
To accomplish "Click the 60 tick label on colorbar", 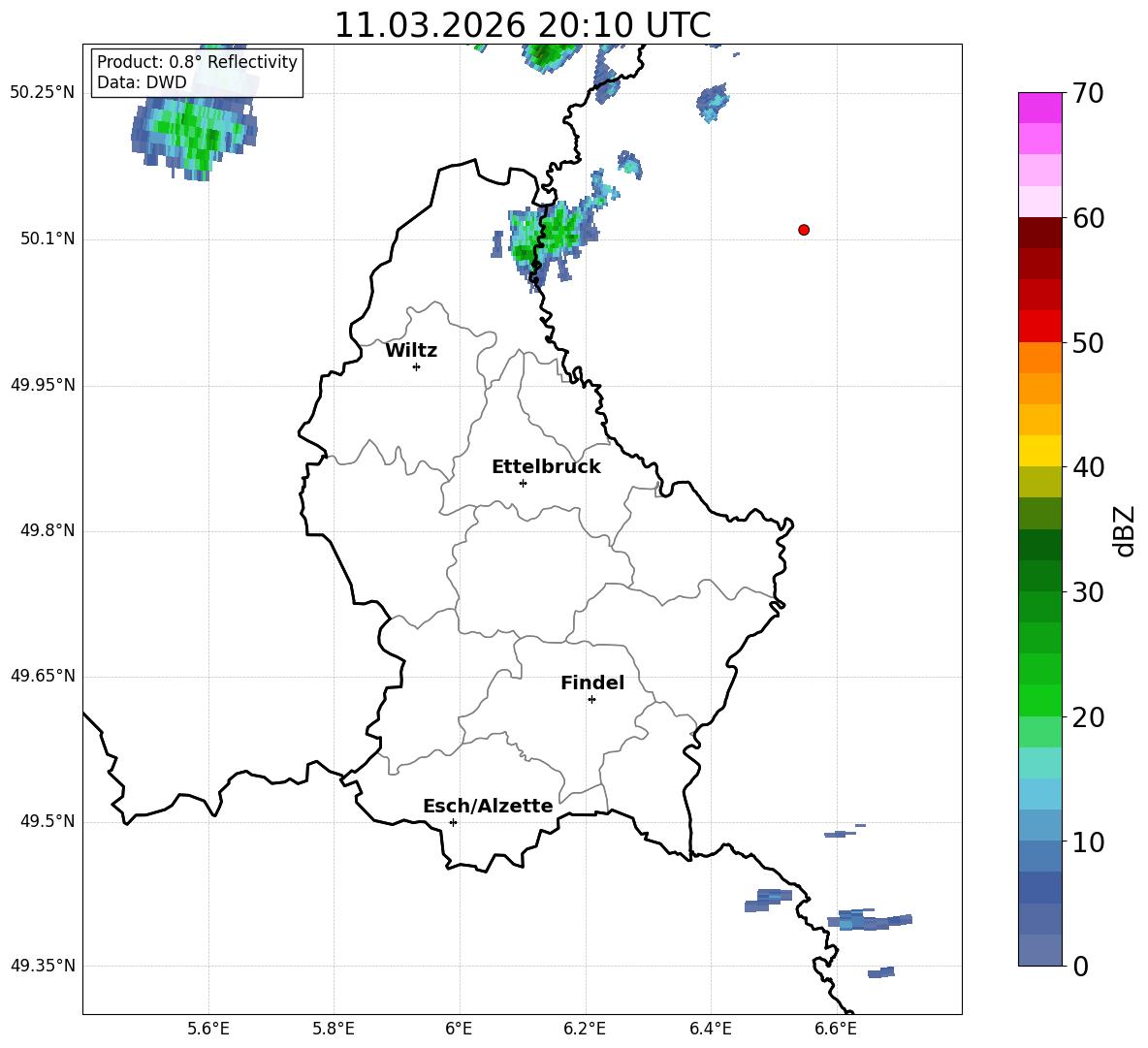I will [x=1088, y=218].
